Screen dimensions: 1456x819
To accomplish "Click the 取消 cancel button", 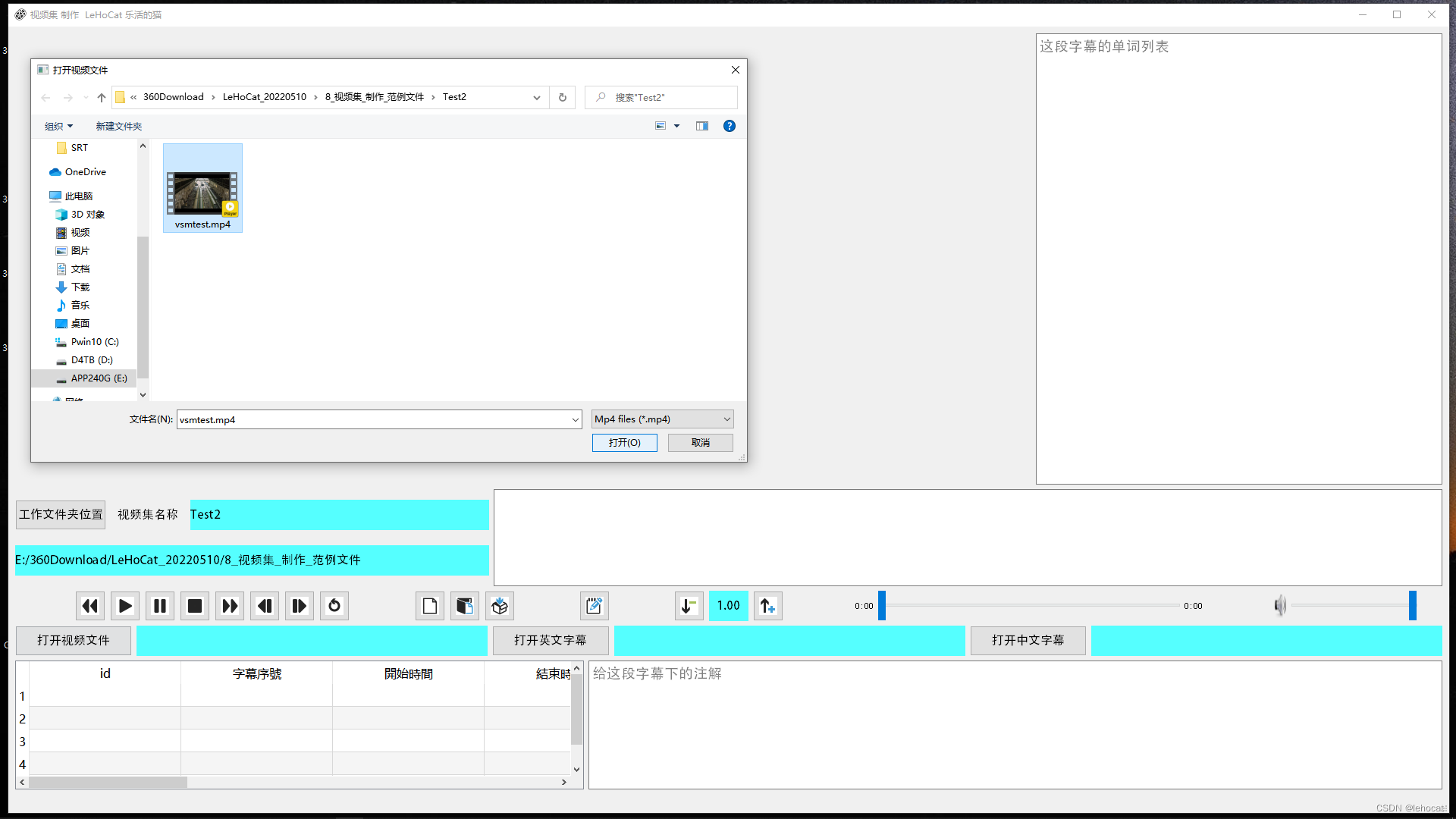I will pyautogui.click(x=700, y=443).
